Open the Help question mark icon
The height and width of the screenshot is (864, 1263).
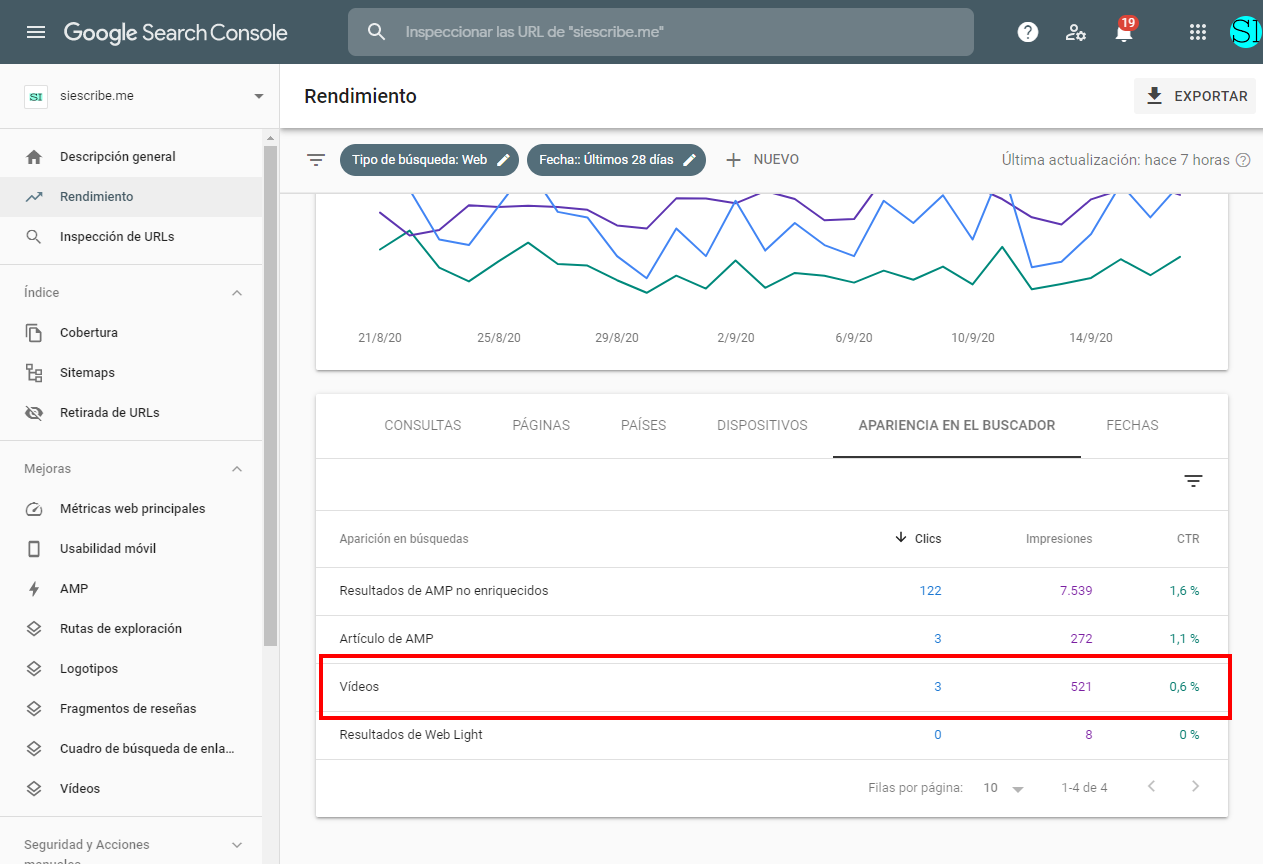[x=1028, y=32]
